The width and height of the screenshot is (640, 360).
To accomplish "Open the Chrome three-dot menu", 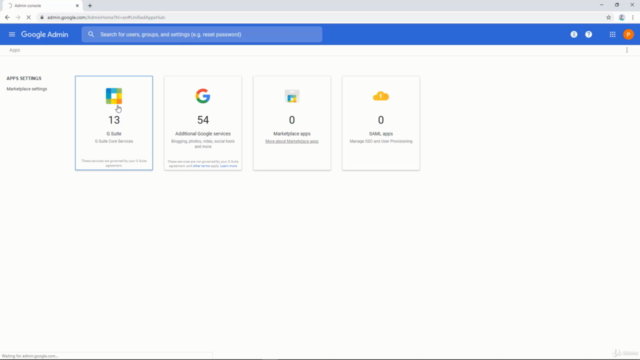I will (633, 17).
